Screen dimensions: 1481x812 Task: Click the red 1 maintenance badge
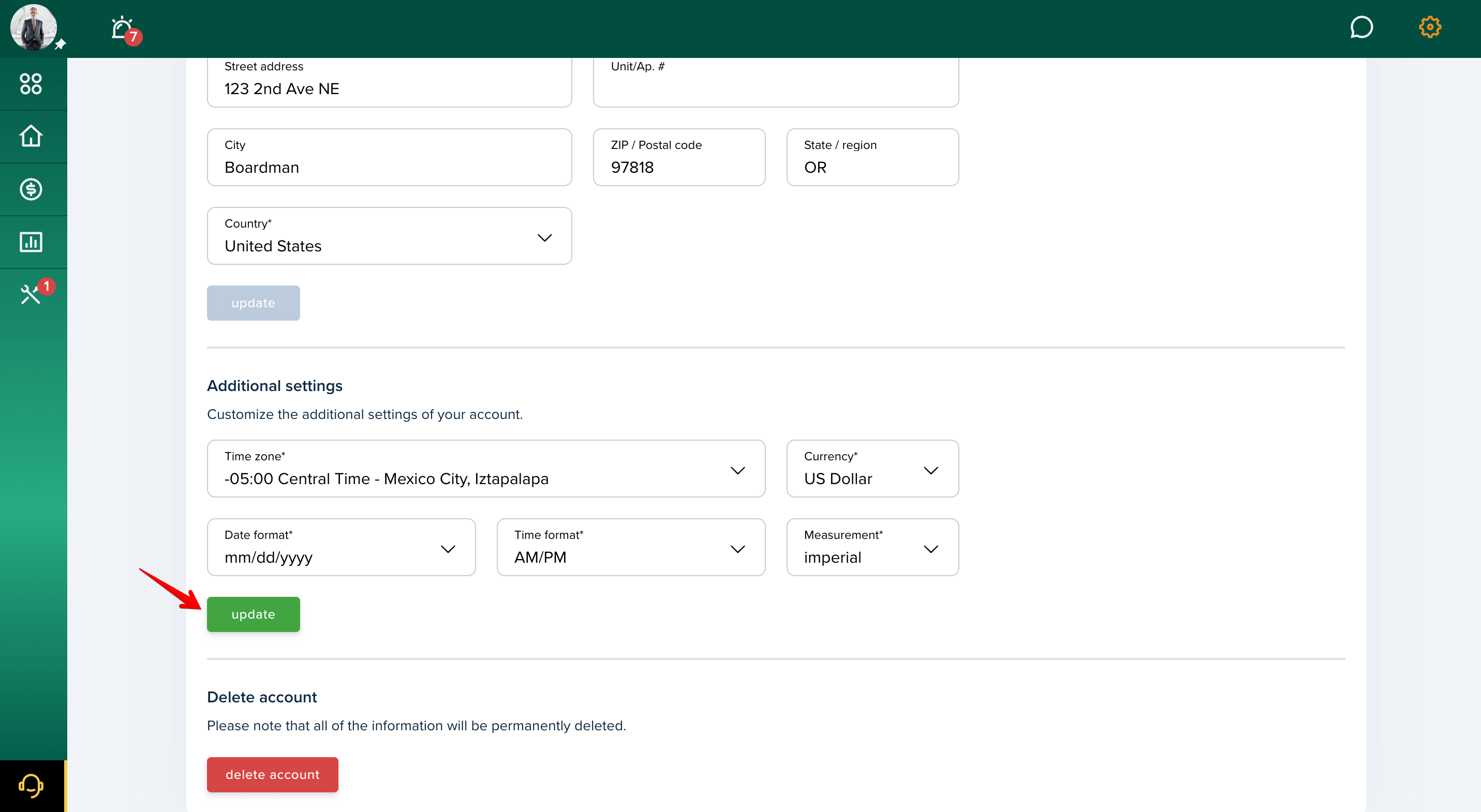47,286
